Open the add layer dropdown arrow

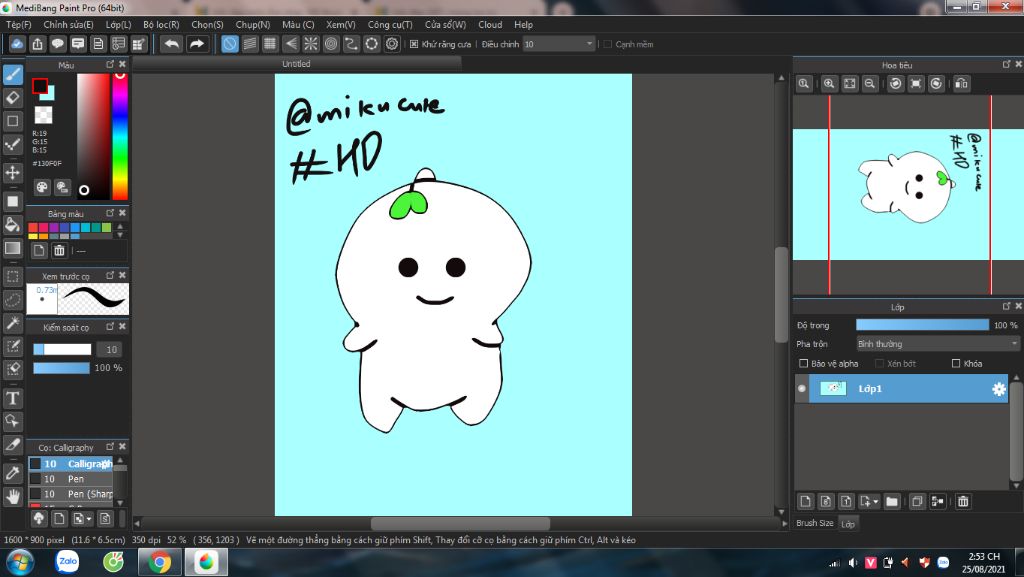click(x=876, y=501)
